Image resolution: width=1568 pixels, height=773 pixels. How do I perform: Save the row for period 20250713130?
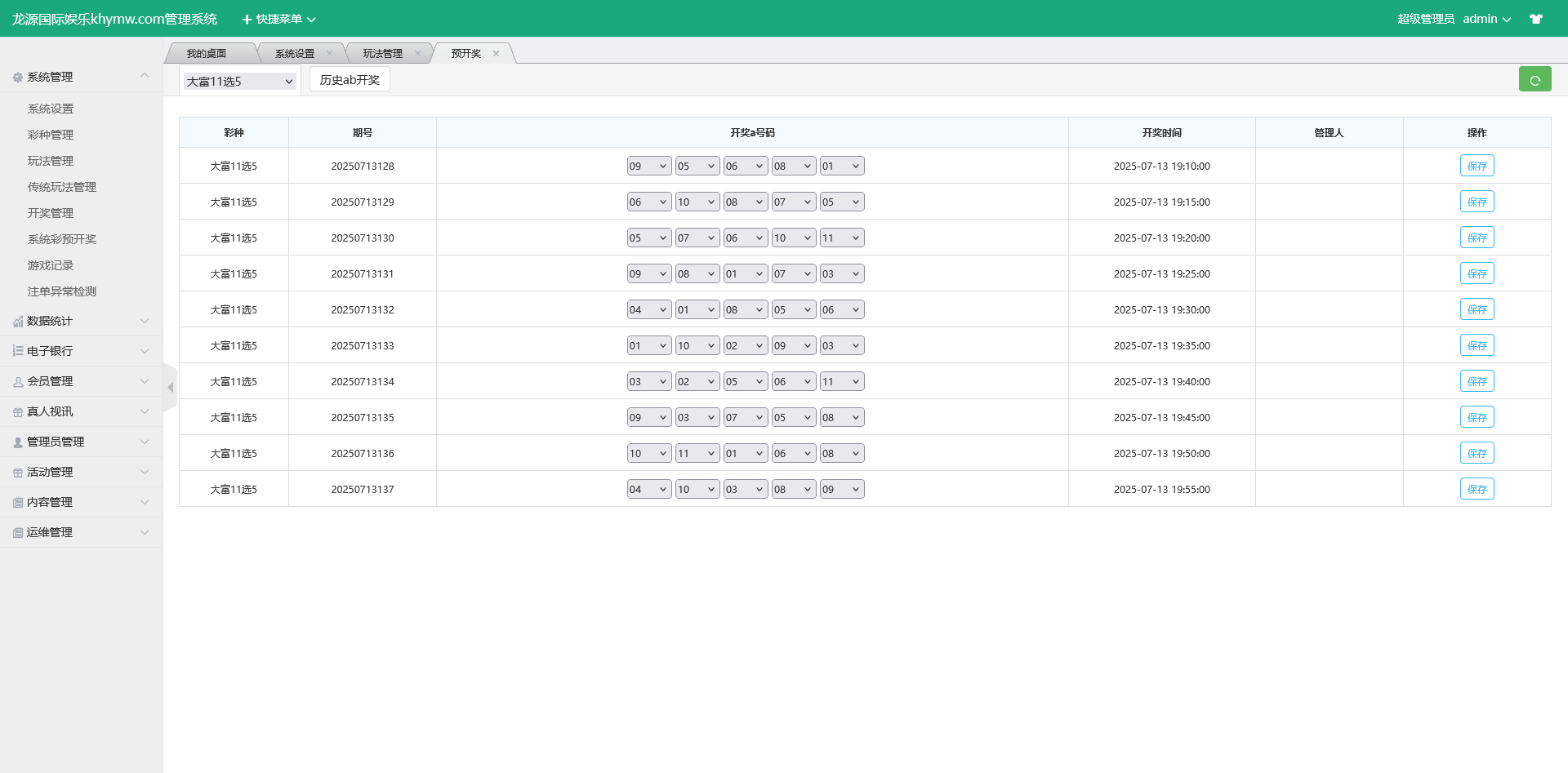tap(1477, 238)
